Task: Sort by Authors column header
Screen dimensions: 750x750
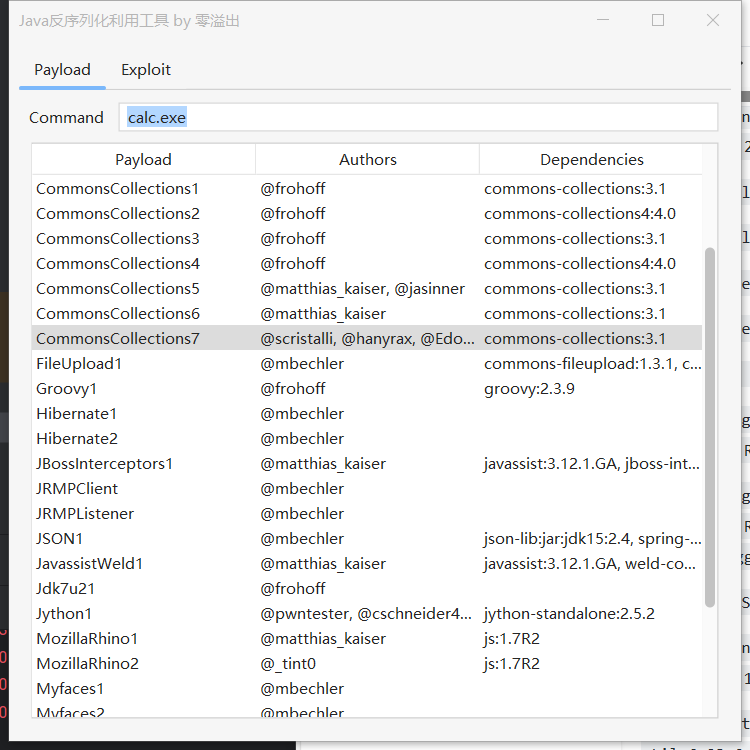Action: coord(367,159)
